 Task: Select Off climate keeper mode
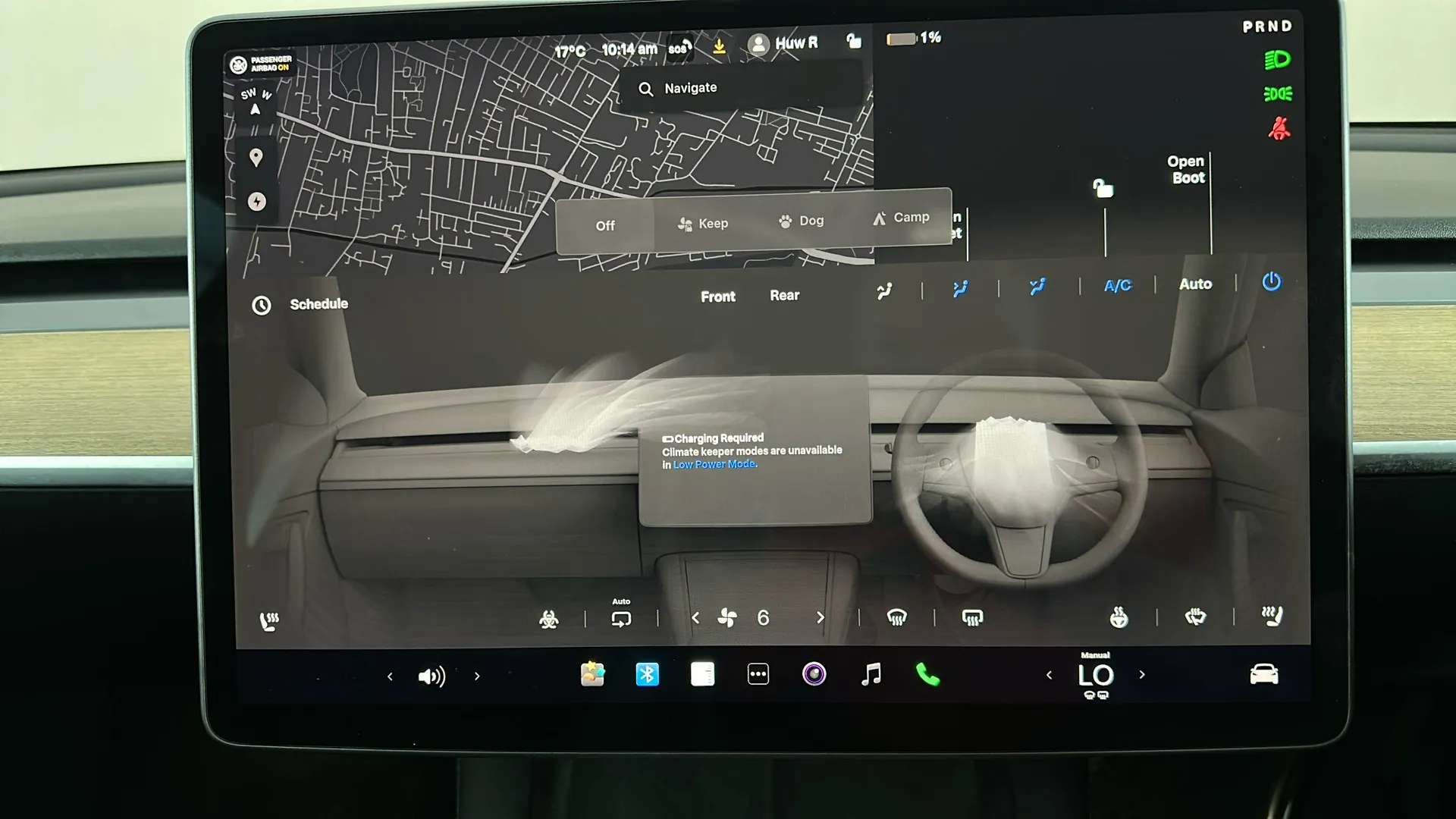(605, 226)
